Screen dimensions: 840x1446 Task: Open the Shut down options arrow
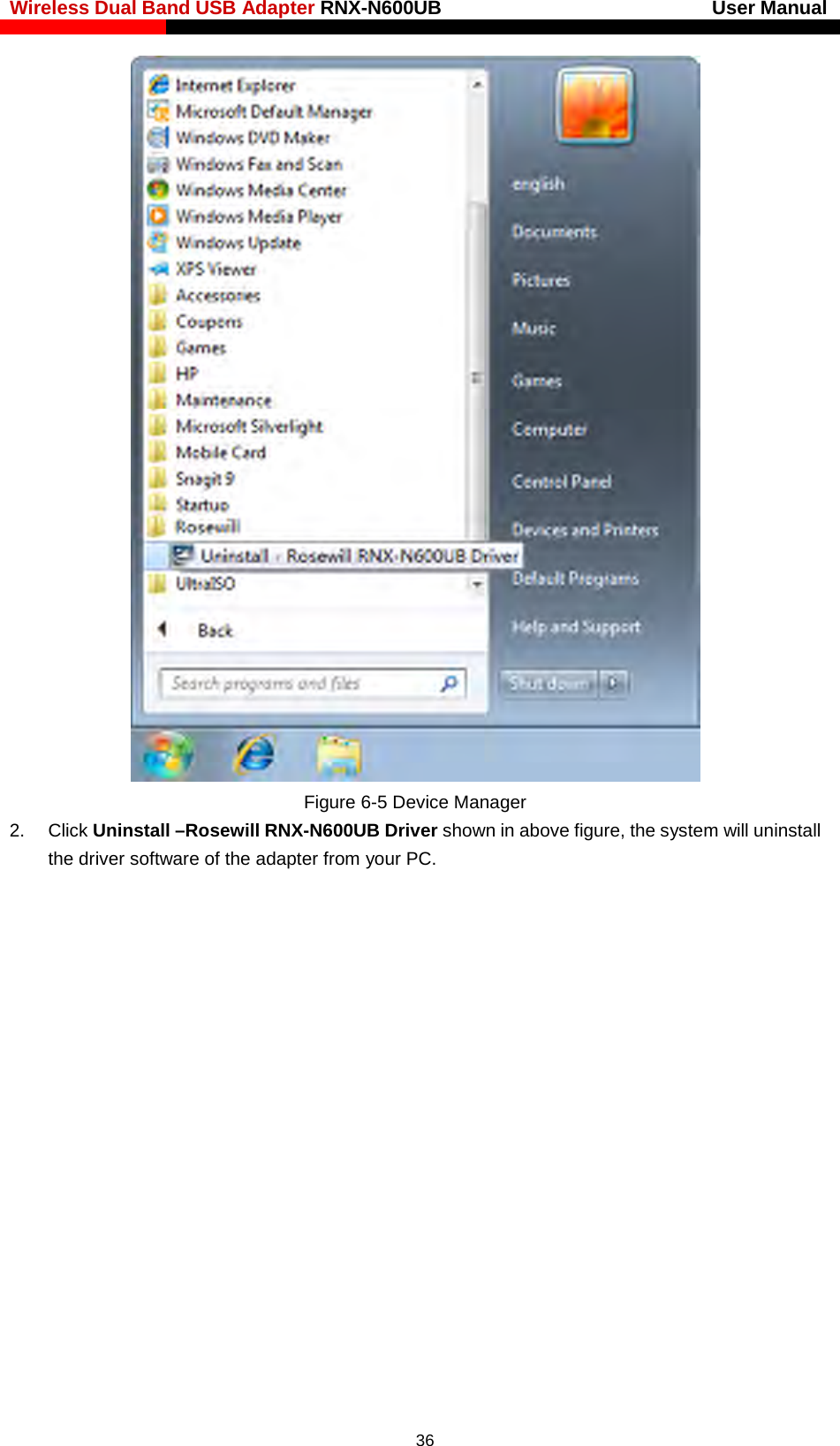point(614,683)
